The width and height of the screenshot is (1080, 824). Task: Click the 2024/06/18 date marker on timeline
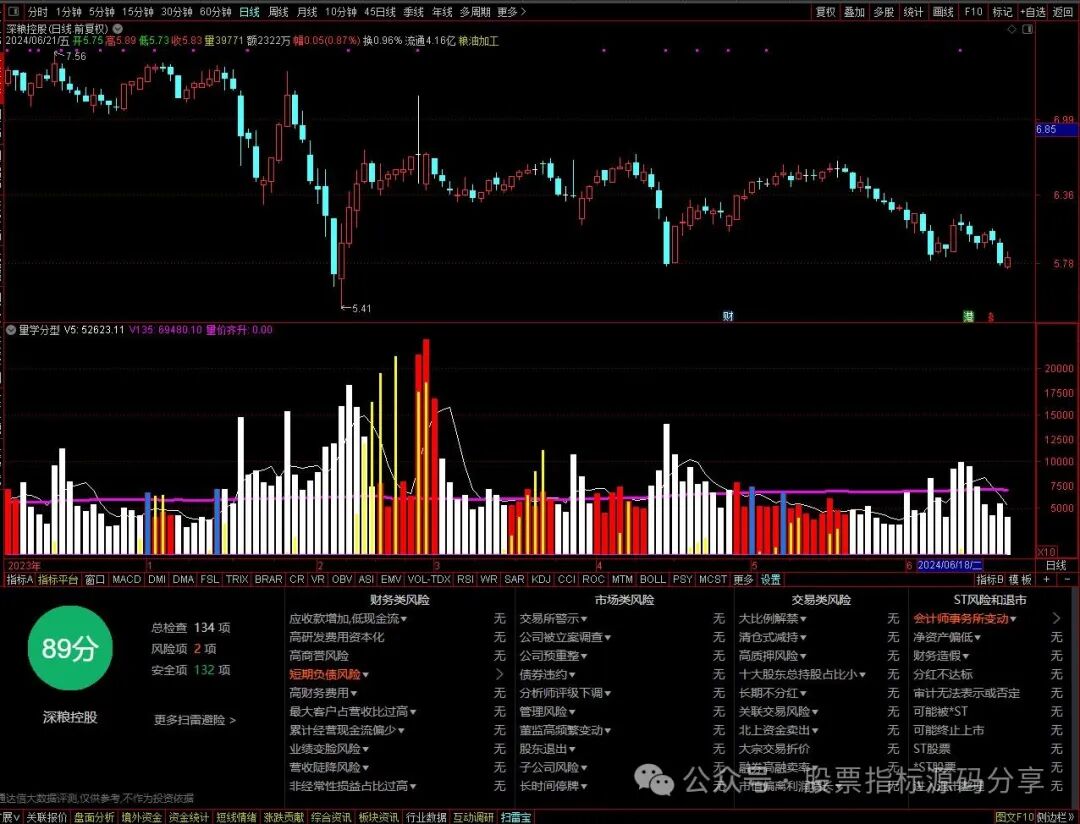tap(950, 566)
